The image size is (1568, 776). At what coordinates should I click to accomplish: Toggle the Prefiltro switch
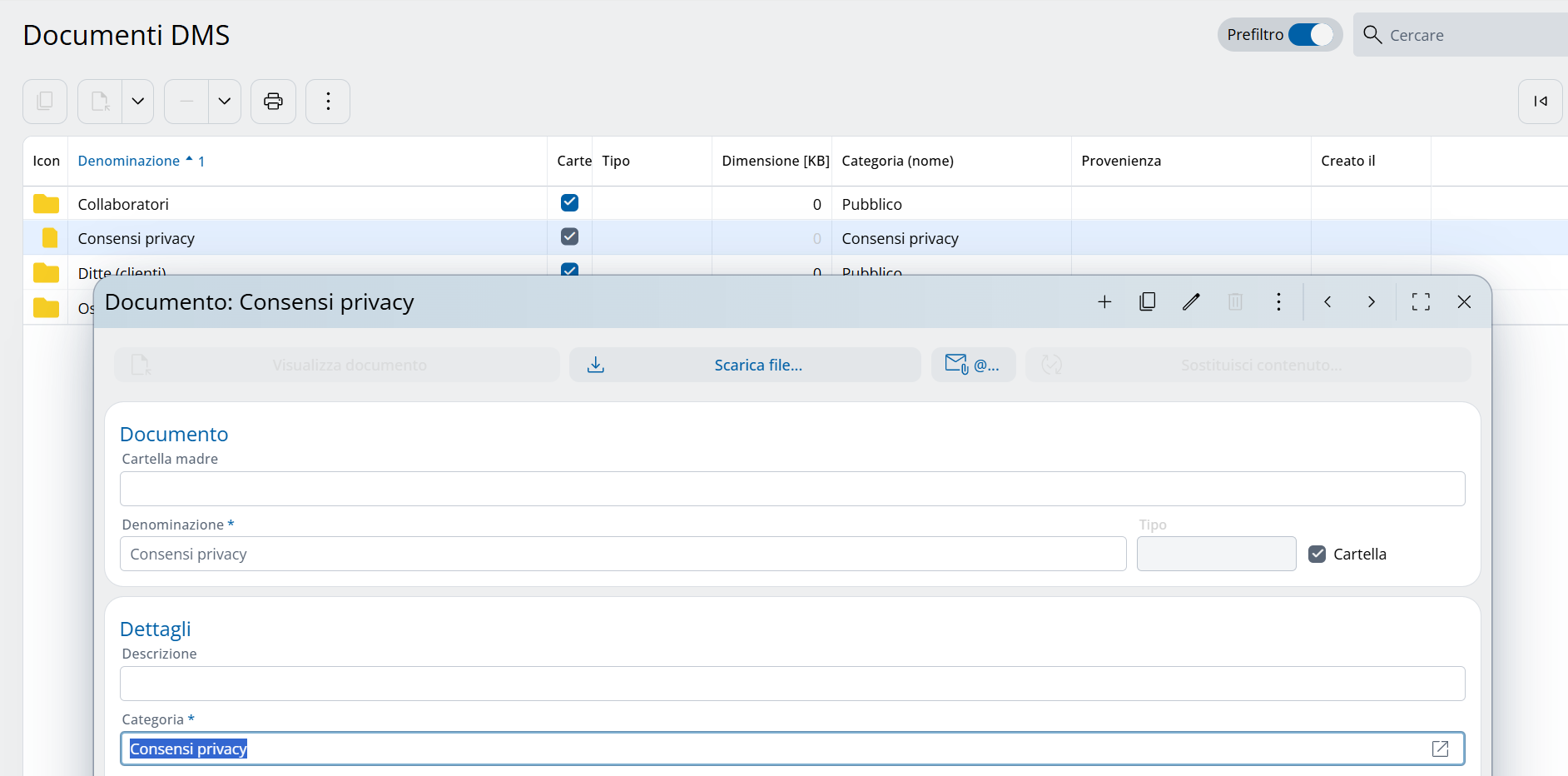pos(1310,35)
